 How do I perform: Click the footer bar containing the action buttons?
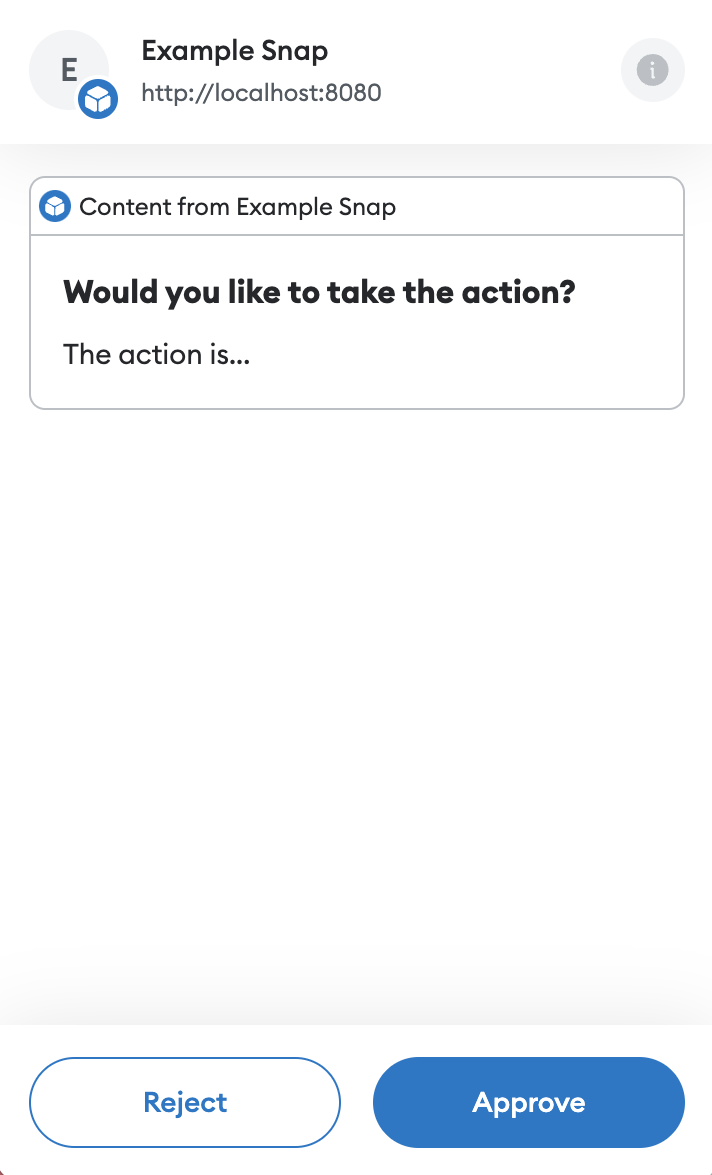(356, 1102)
